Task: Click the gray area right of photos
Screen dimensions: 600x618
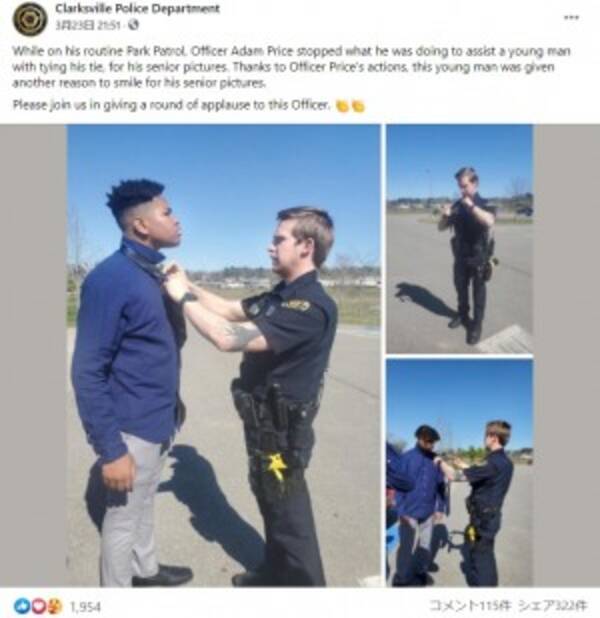Action: (566, 355)
